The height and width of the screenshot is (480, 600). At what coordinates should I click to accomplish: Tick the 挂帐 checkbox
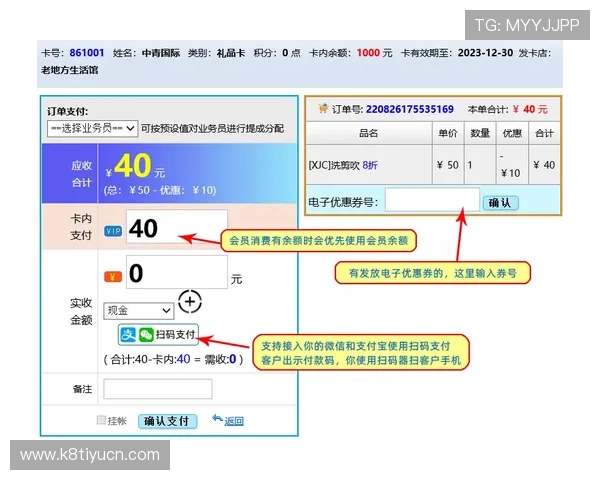[x=101, y=420]
